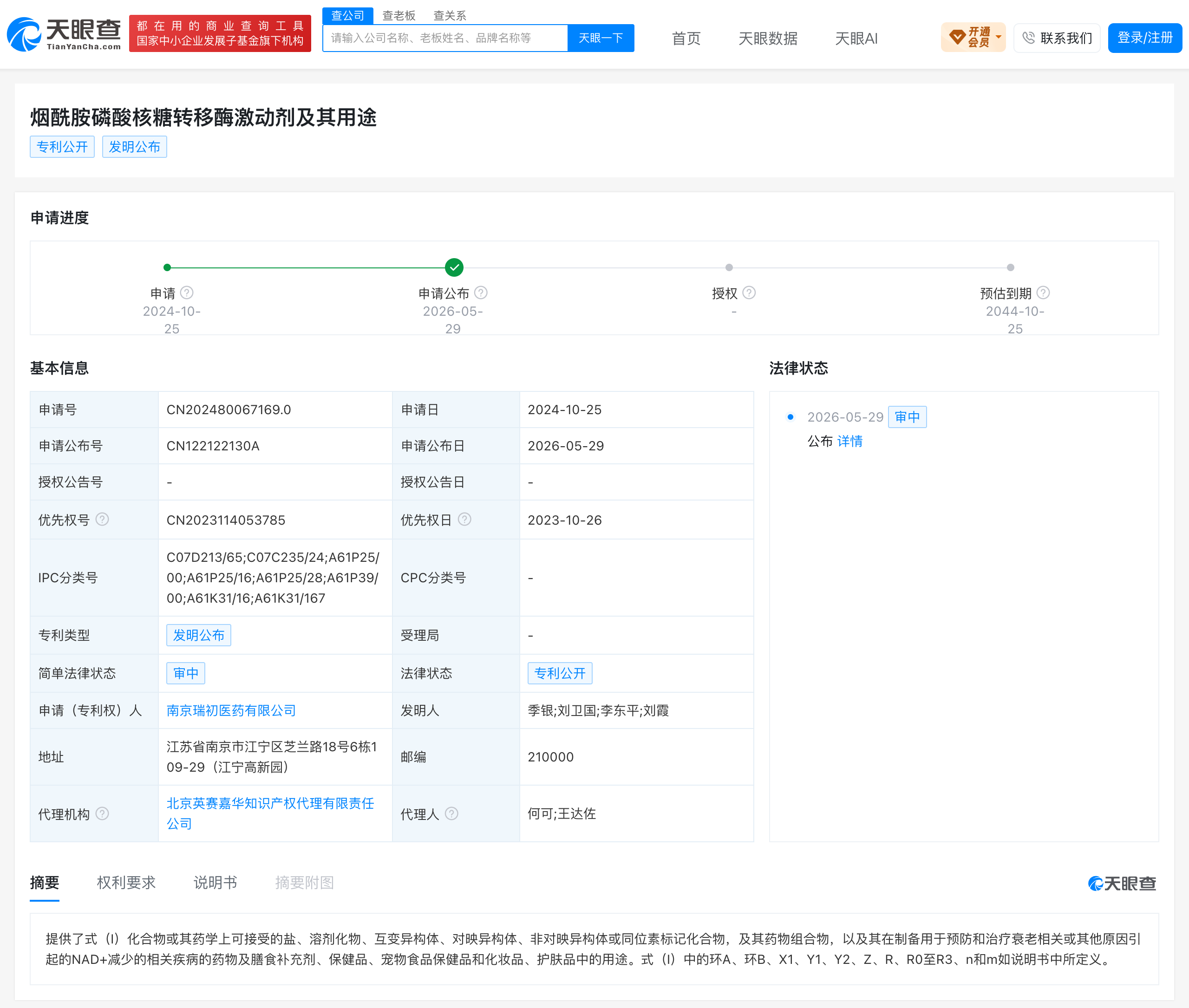Click the 天眼一下 search button

coord(601,38)
